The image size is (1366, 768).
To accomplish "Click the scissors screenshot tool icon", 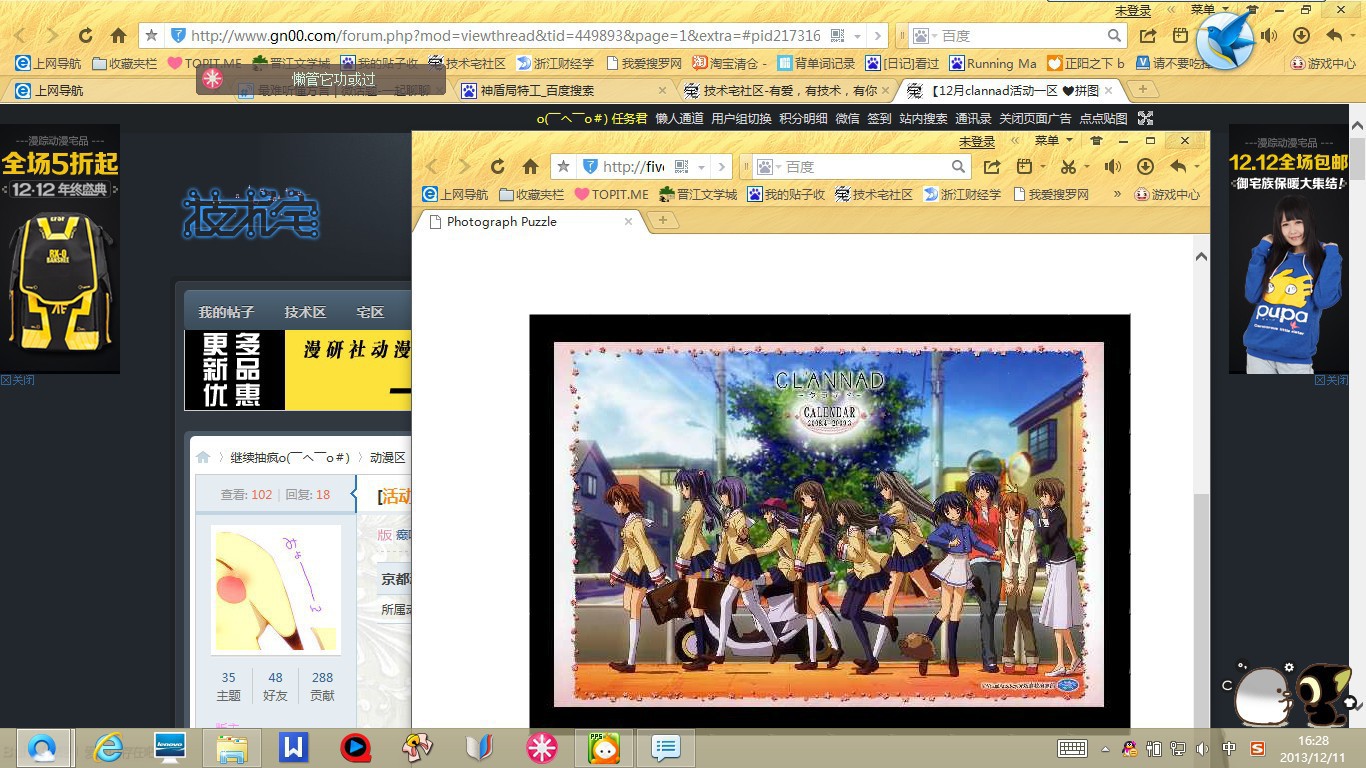I will [1069, 167].
